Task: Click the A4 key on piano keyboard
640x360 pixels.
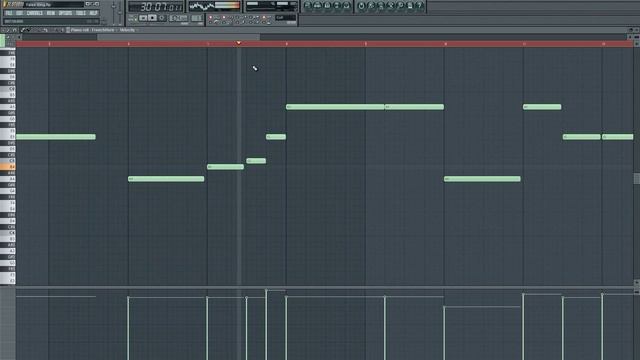Action: 8,179
